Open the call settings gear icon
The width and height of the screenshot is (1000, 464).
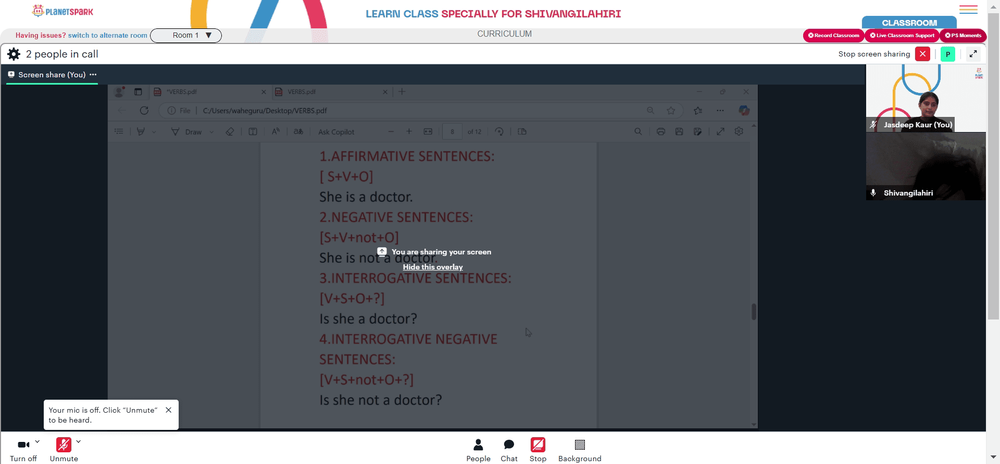(13, 54)
